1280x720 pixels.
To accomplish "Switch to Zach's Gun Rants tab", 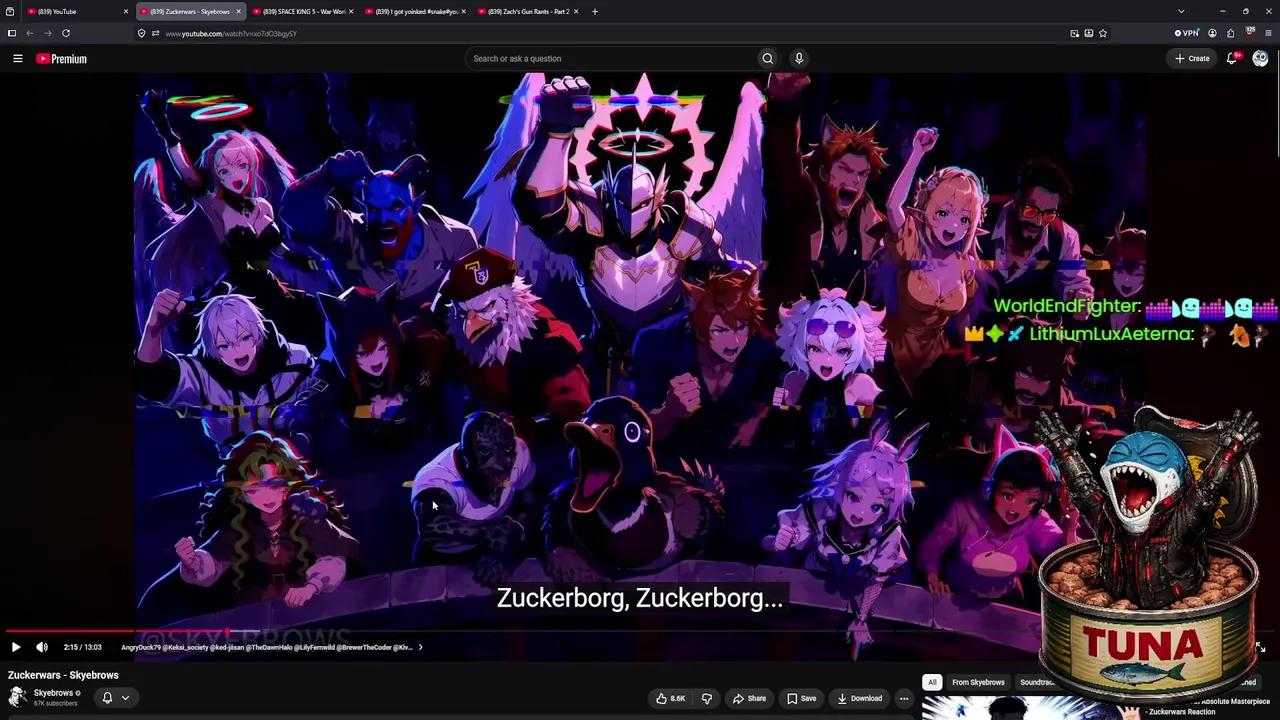I will click(526, 11).
